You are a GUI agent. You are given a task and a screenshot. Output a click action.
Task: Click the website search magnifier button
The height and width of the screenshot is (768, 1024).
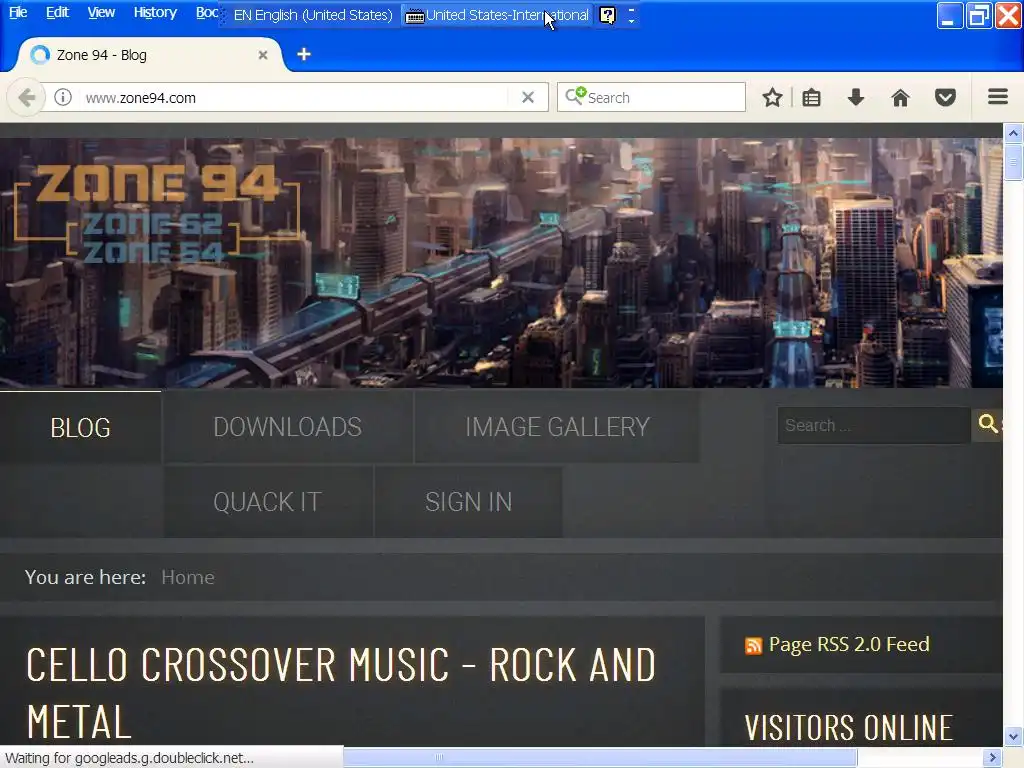(987, 424)
